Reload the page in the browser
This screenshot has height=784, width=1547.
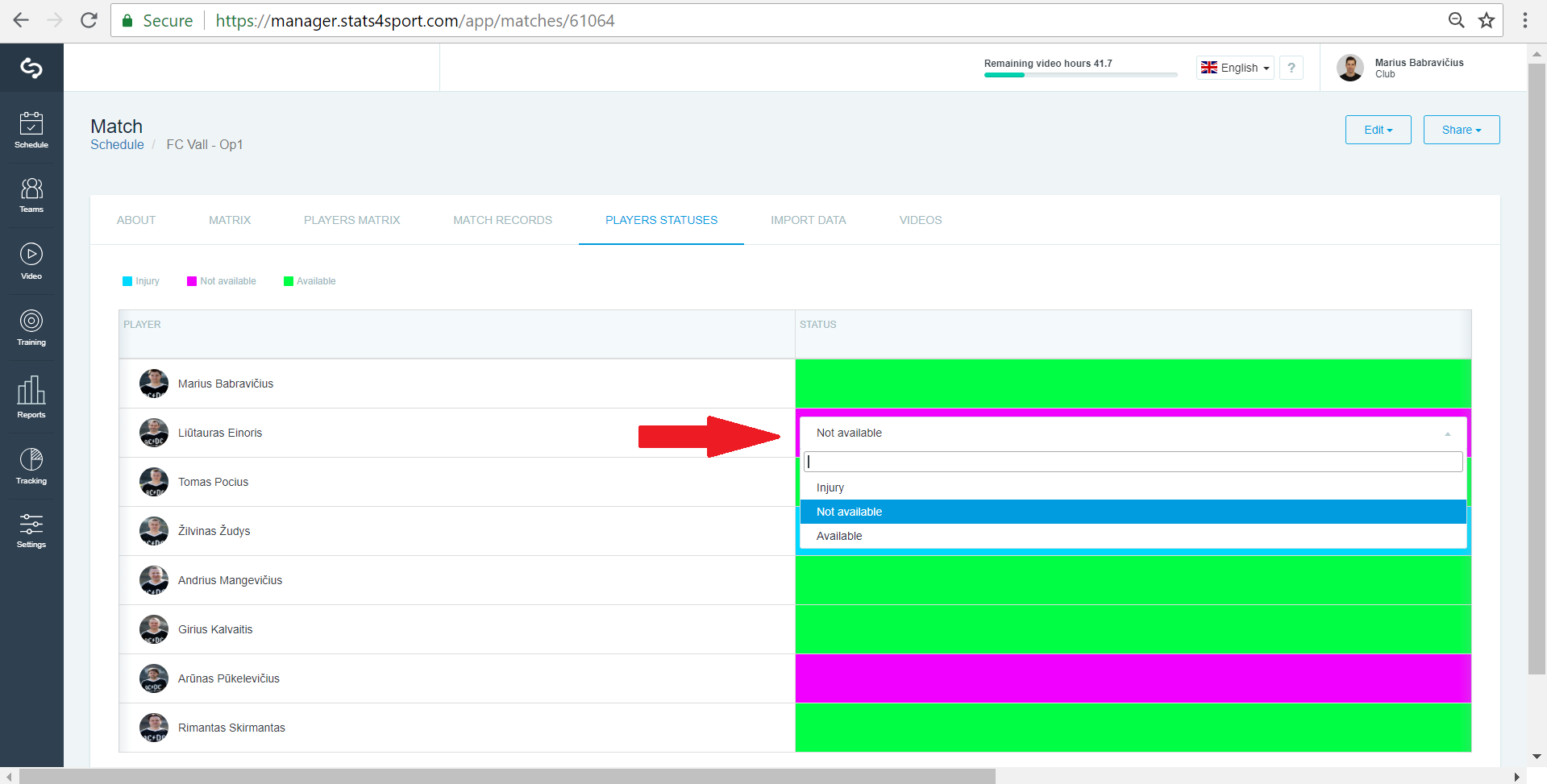pos(89,20)
